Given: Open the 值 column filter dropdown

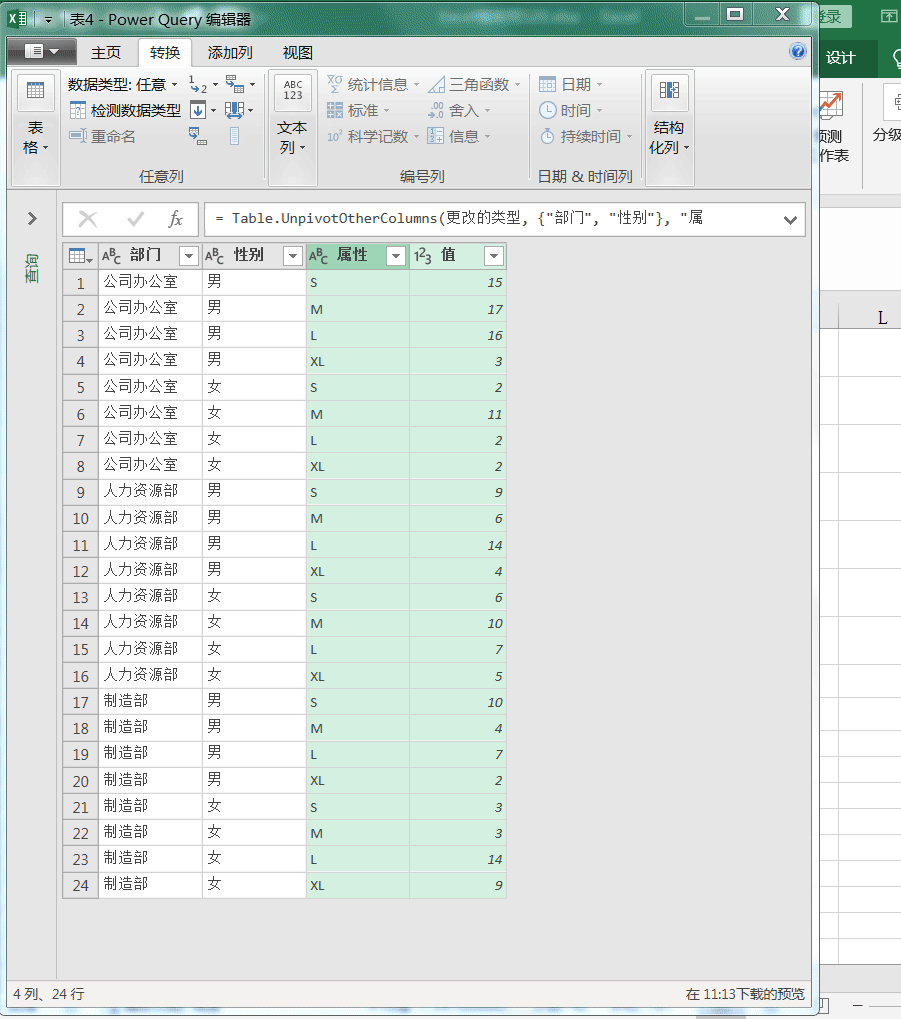Looking at the screenshot, I should (x=494, y=256).
